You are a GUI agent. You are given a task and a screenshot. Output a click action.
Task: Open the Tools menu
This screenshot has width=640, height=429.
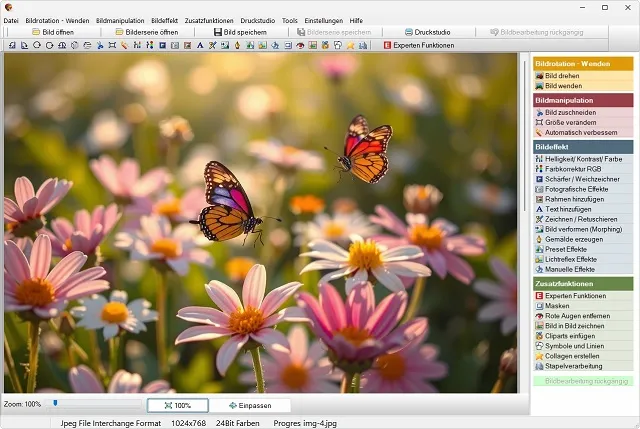click(x=290, y=19)
